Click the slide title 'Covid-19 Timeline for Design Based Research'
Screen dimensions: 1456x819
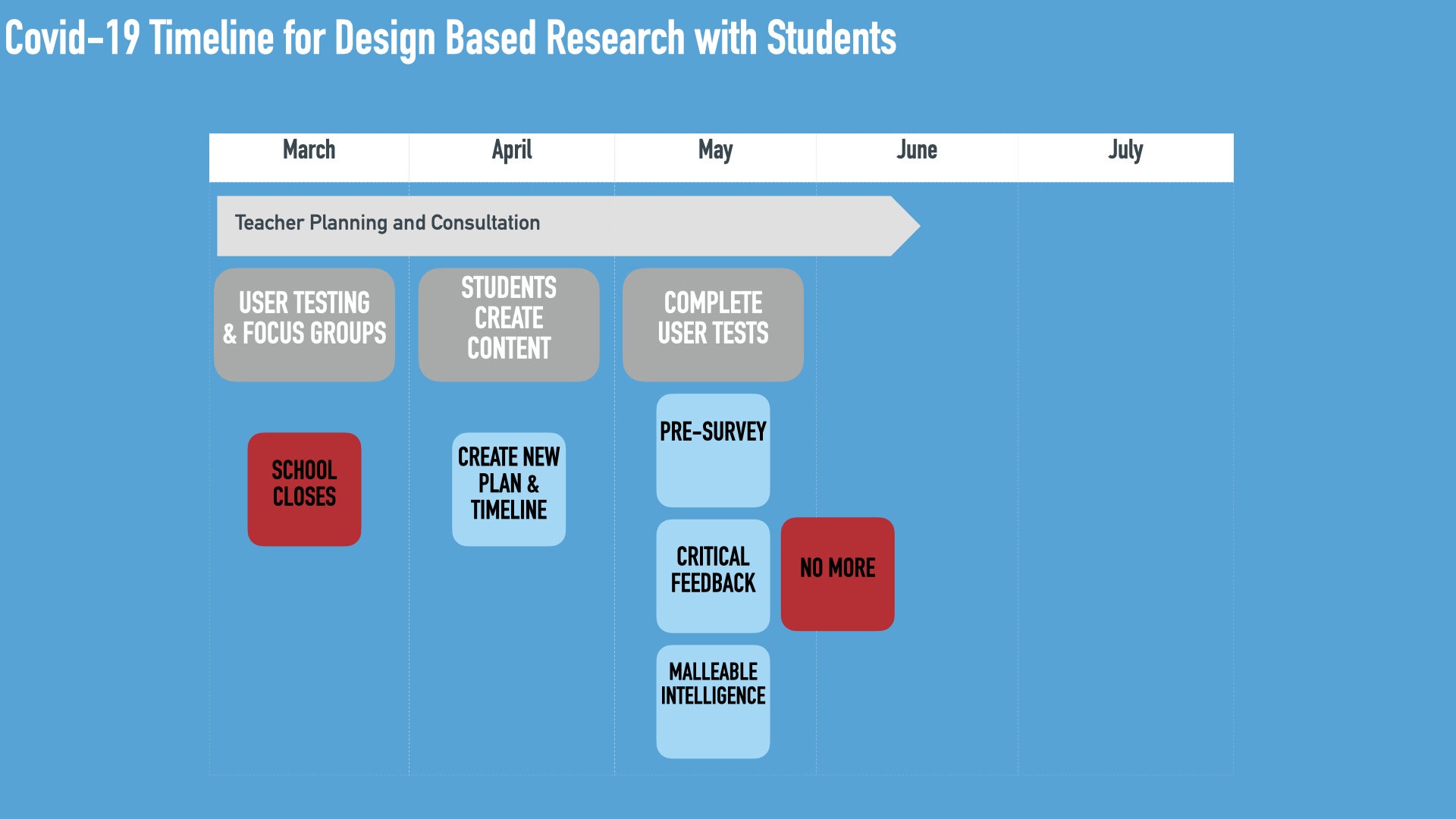pyautogui.click(x=450, y=38)
